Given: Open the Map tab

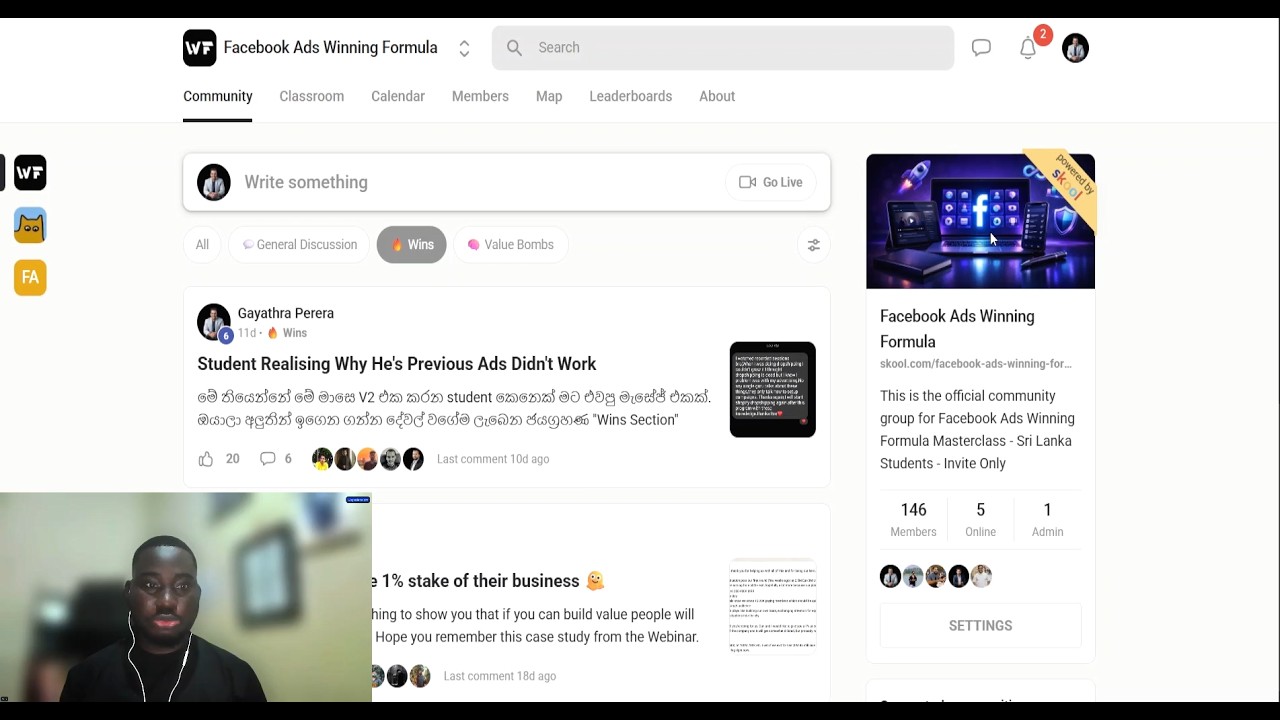Looking at the screenshot, I should (549, 96).
